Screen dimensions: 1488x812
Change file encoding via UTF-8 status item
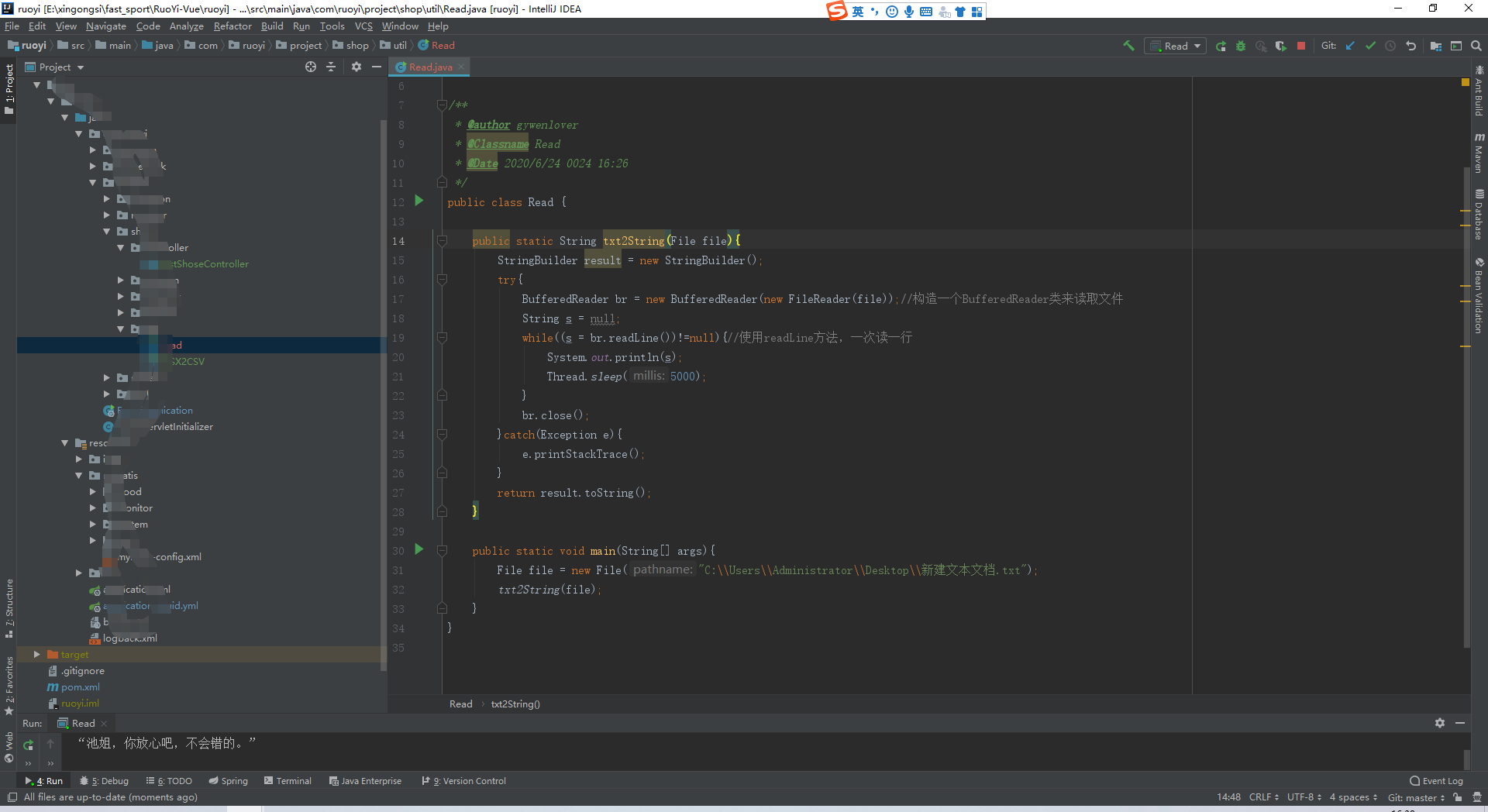(1304, 797)
